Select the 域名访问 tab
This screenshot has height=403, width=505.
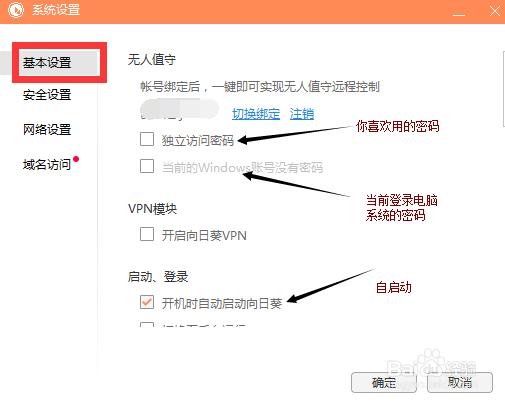click(47, 164)
